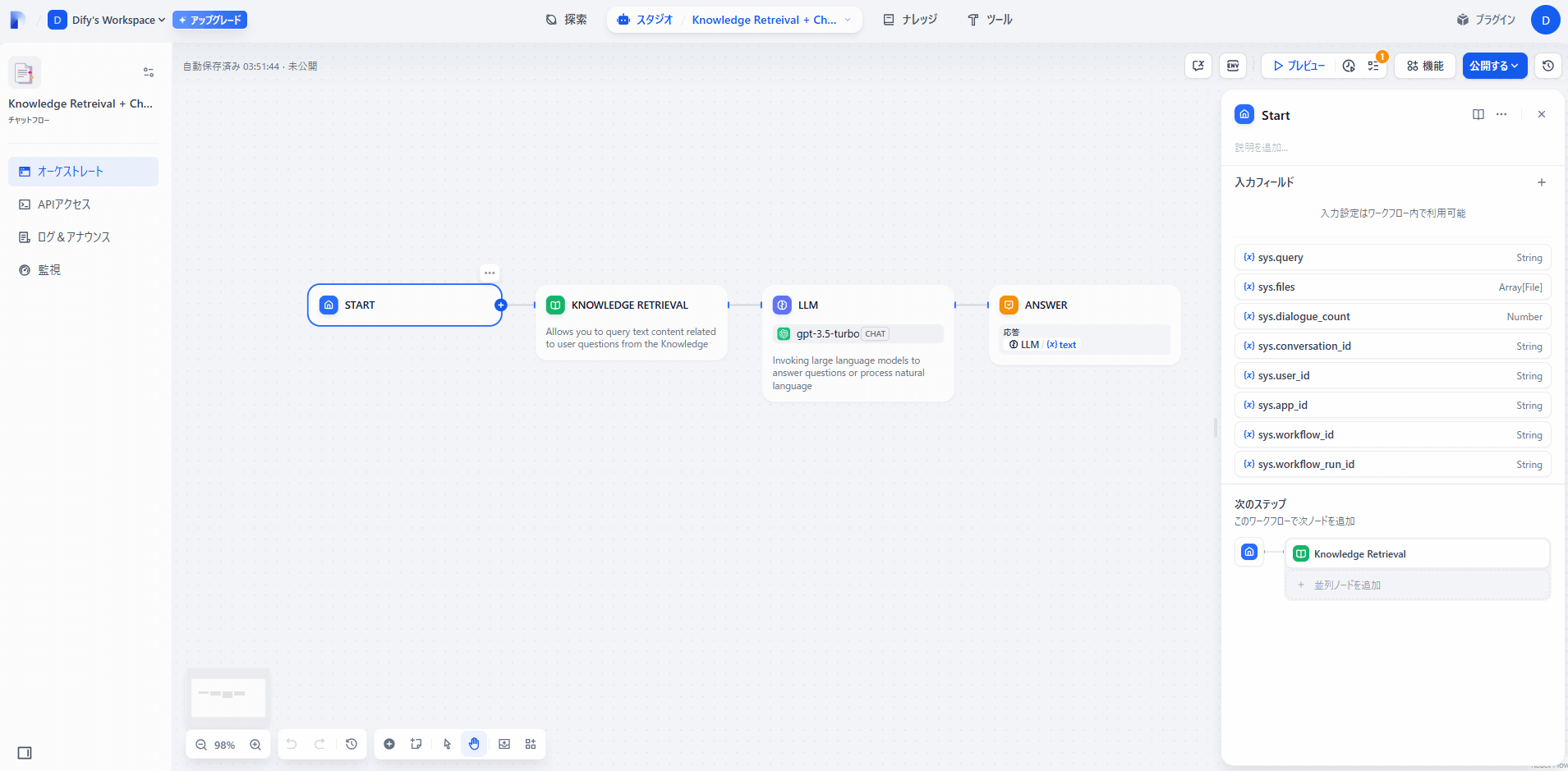This screenshot has width=1568, height=771.
Task: Select the KNOWLEDGE RETRIEVAL node
Action: pyautogui.click(x=631, y=323)
